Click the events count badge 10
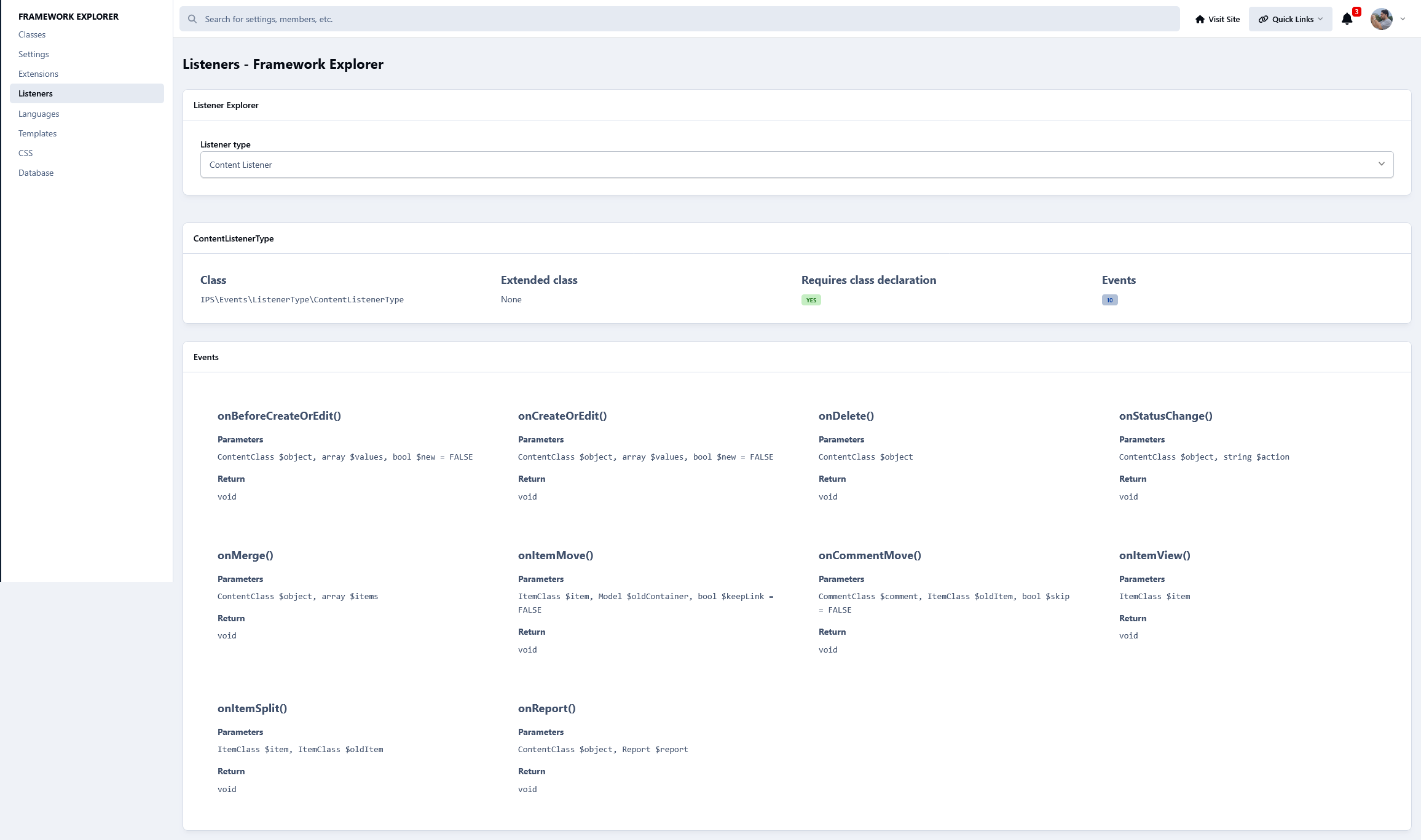Screen dimensions: 1421x840 tap(1109, 300)
